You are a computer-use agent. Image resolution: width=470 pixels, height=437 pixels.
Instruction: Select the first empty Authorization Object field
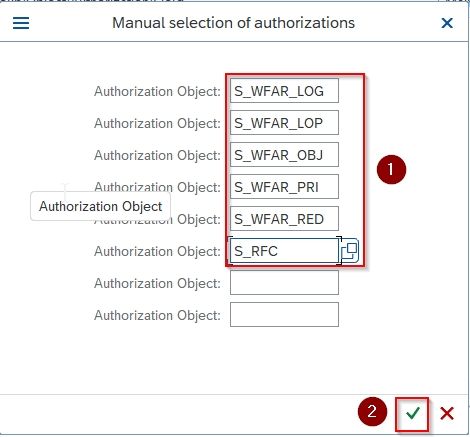click(284, 283)
